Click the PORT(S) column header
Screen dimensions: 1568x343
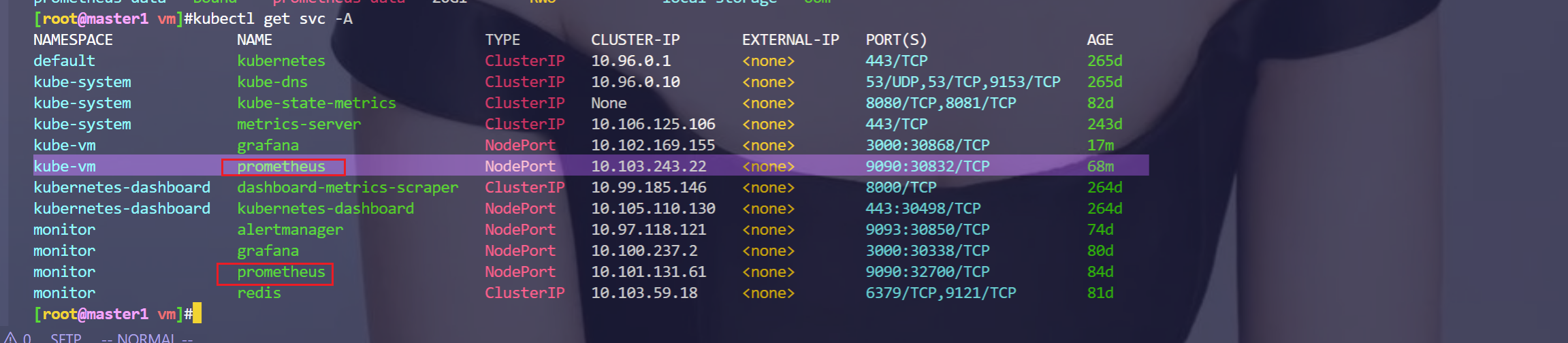tap(896, 40)
